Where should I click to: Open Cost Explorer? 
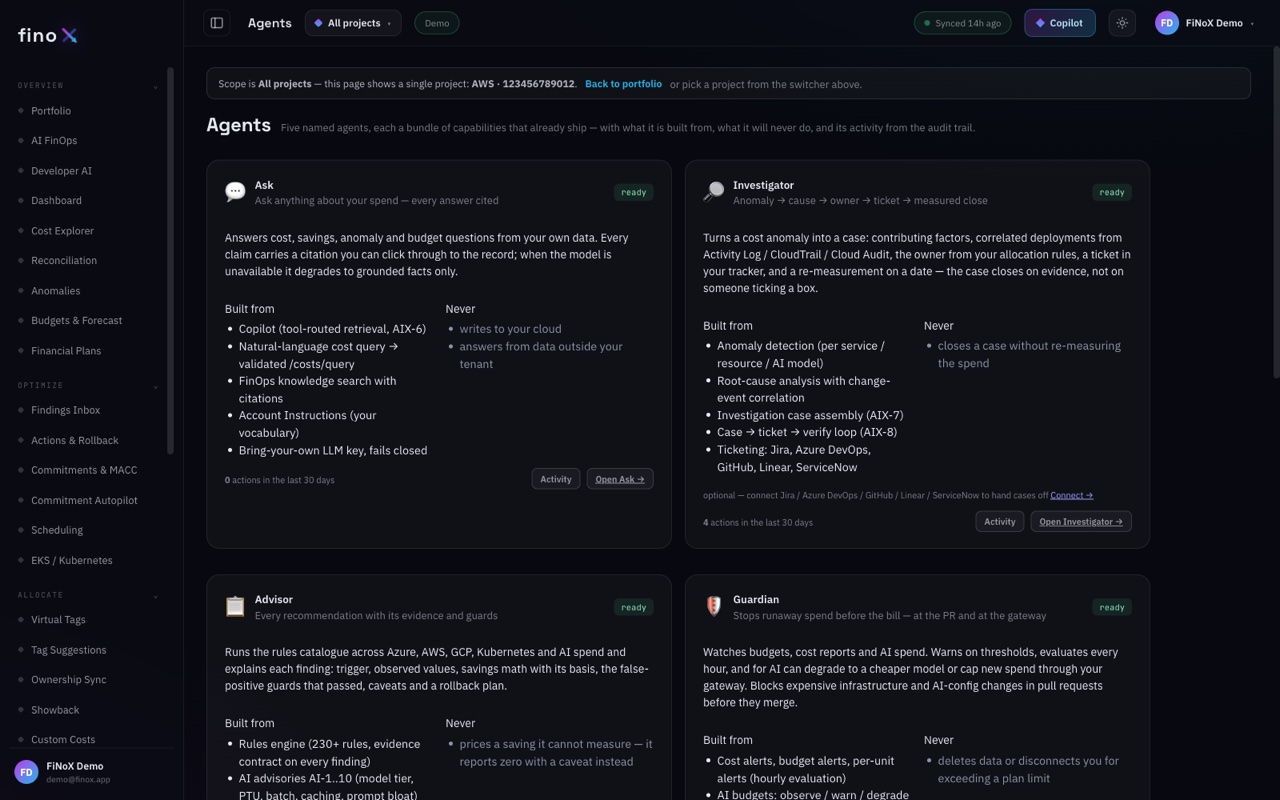62,231
